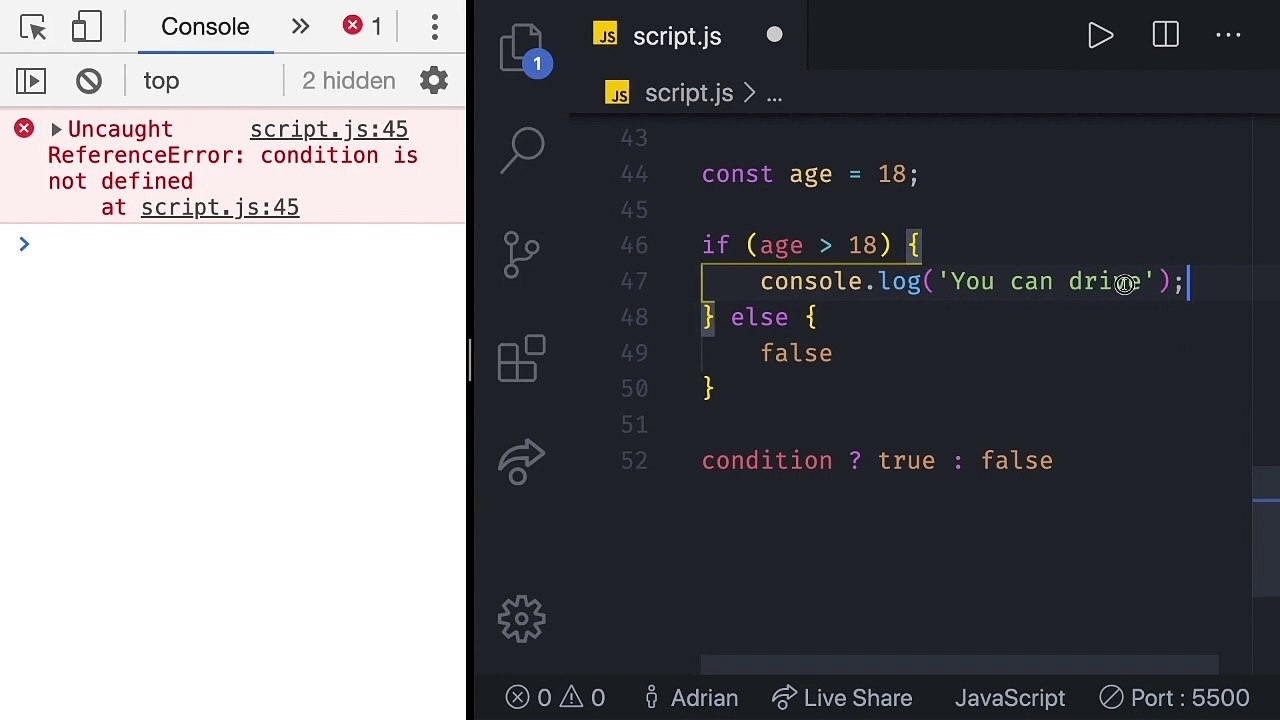Image resolution: width=1280 pixels, height=720 pixels.
Task: Open the top JavaScript context selector
Action: [161, 81]
